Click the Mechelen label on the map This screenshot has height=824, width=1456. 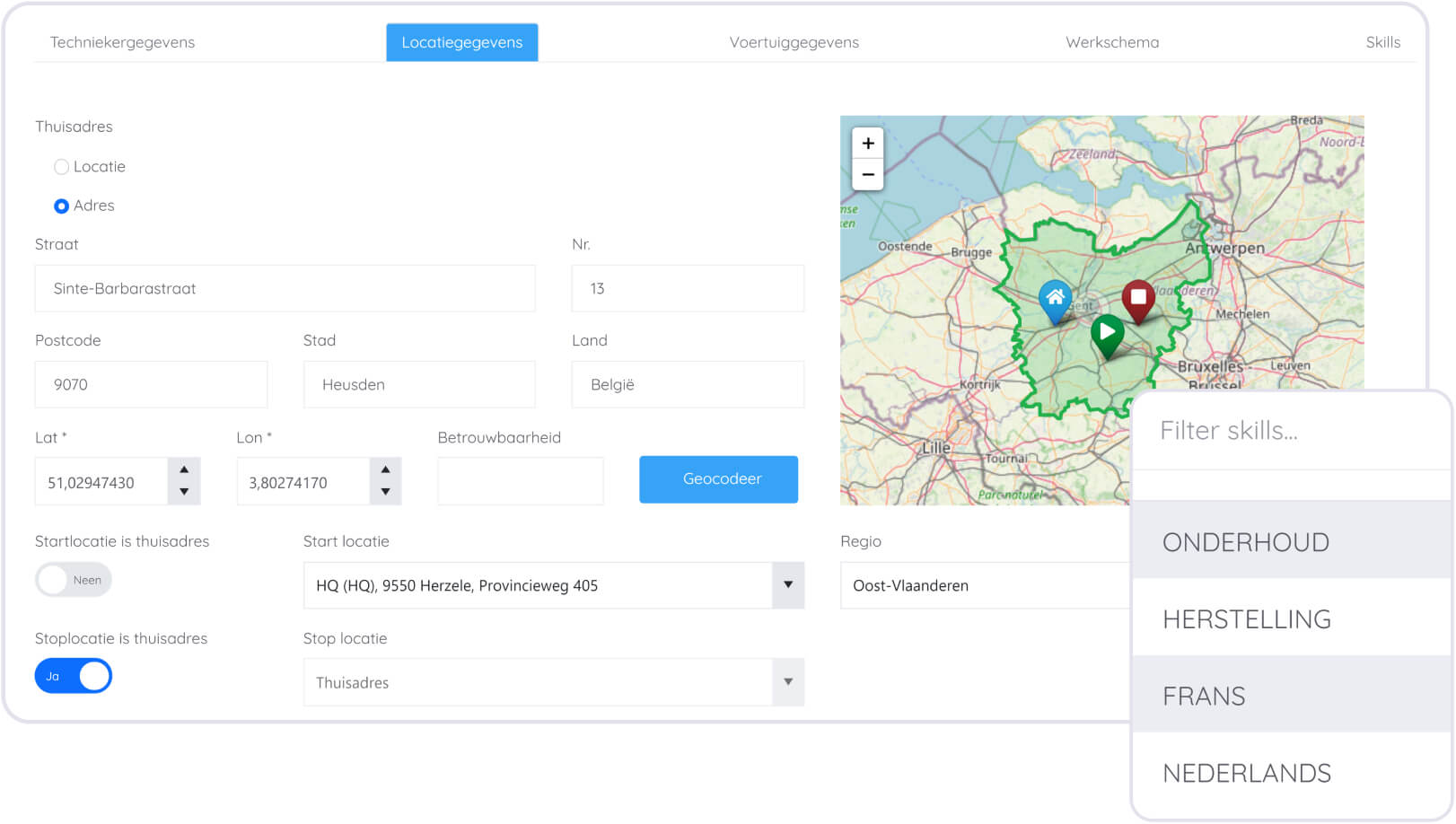tap(1242, 314)
